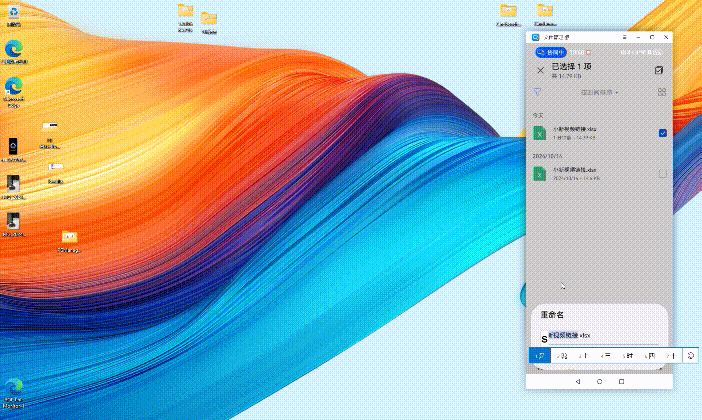Screen dimensions: 702x420
Task: Choose second IME candidate in candidate bar
Action: pyautogui.click(x=561, y=356)
